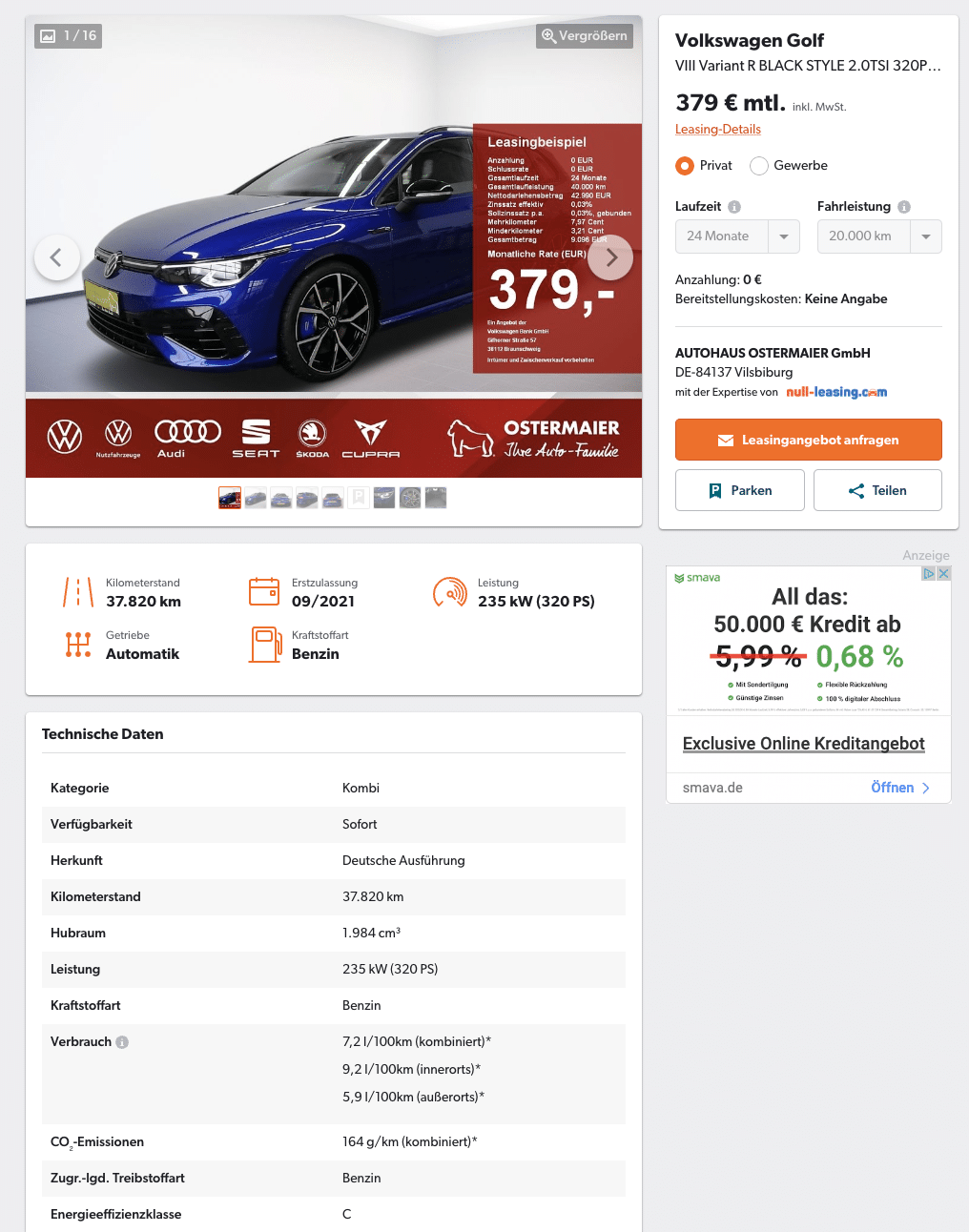Open the 20.000 km Fahrleistung dropdown

tap(879, 236)
